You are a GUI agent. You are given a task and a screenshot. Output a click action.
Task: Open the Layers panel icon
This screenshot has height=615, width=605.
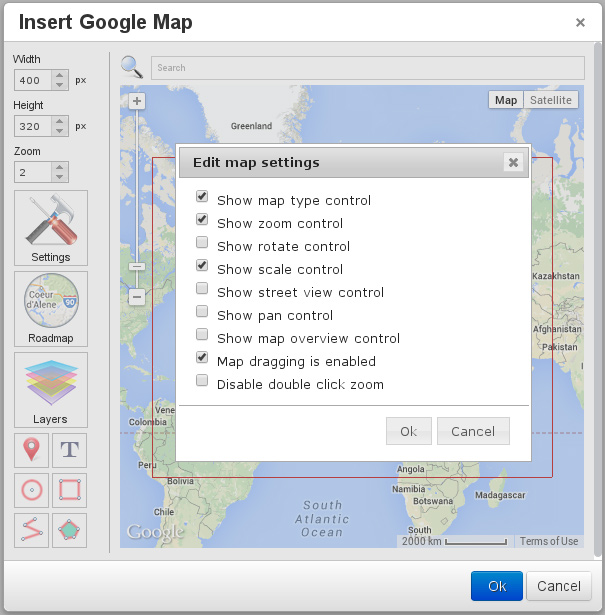point(51,389)
